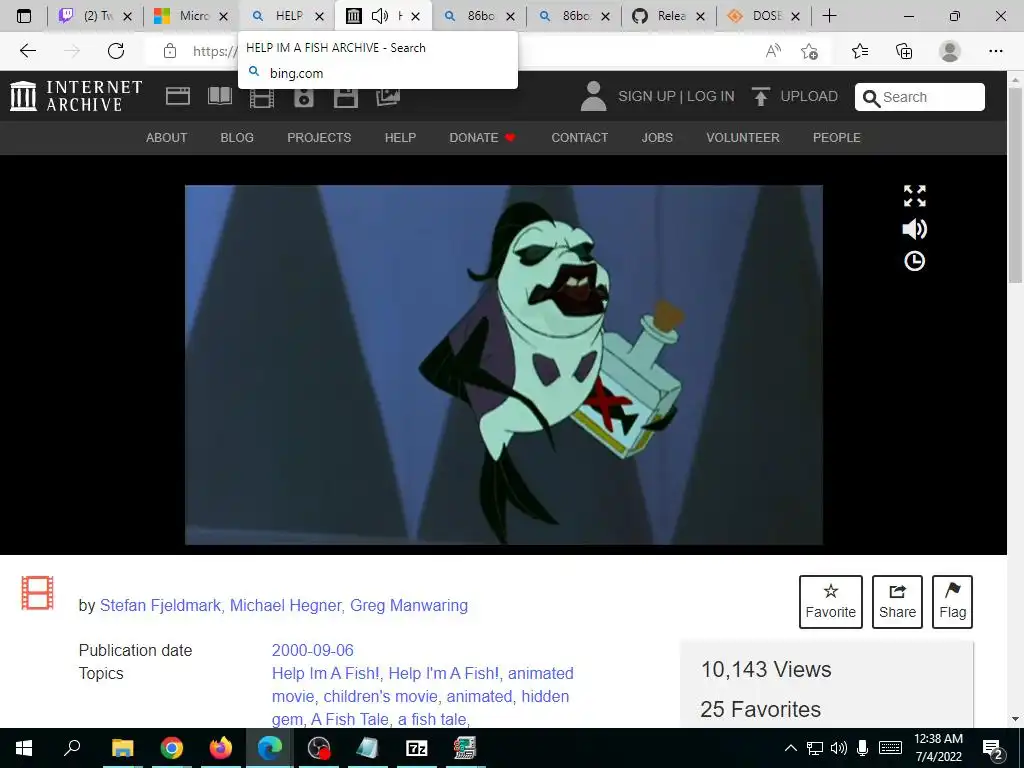Click the Upload arrow icon
This screenshot has height=768, width=1024.
tap(761, 97)
